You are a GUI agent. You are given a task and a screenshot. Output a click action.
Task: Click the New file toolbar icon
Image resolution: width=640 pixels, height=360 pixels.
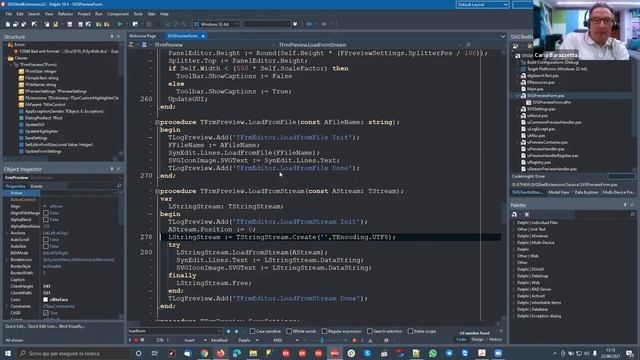[8, 24]
